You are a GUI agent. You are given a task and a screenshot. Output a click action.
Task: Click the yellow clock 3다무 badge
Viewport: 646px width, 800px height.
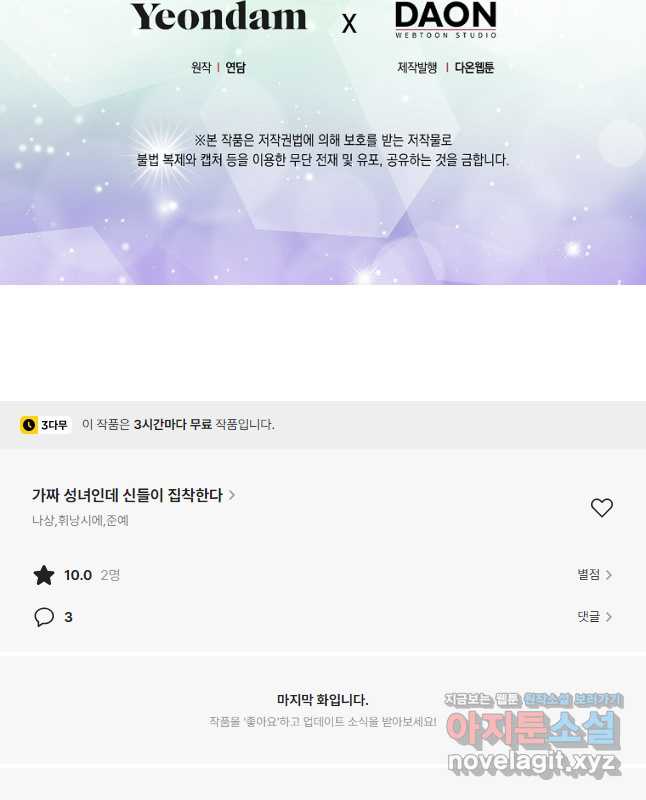(x=44, y=424)
